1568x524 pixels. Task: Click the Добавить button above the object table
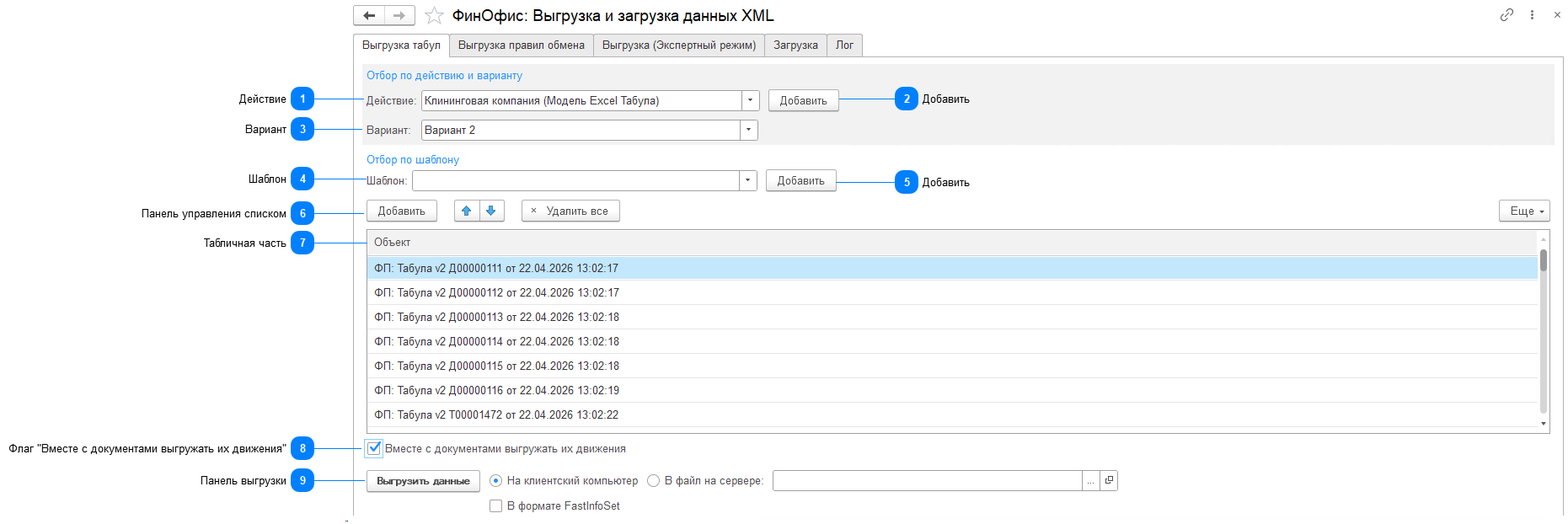coord(401,211)
